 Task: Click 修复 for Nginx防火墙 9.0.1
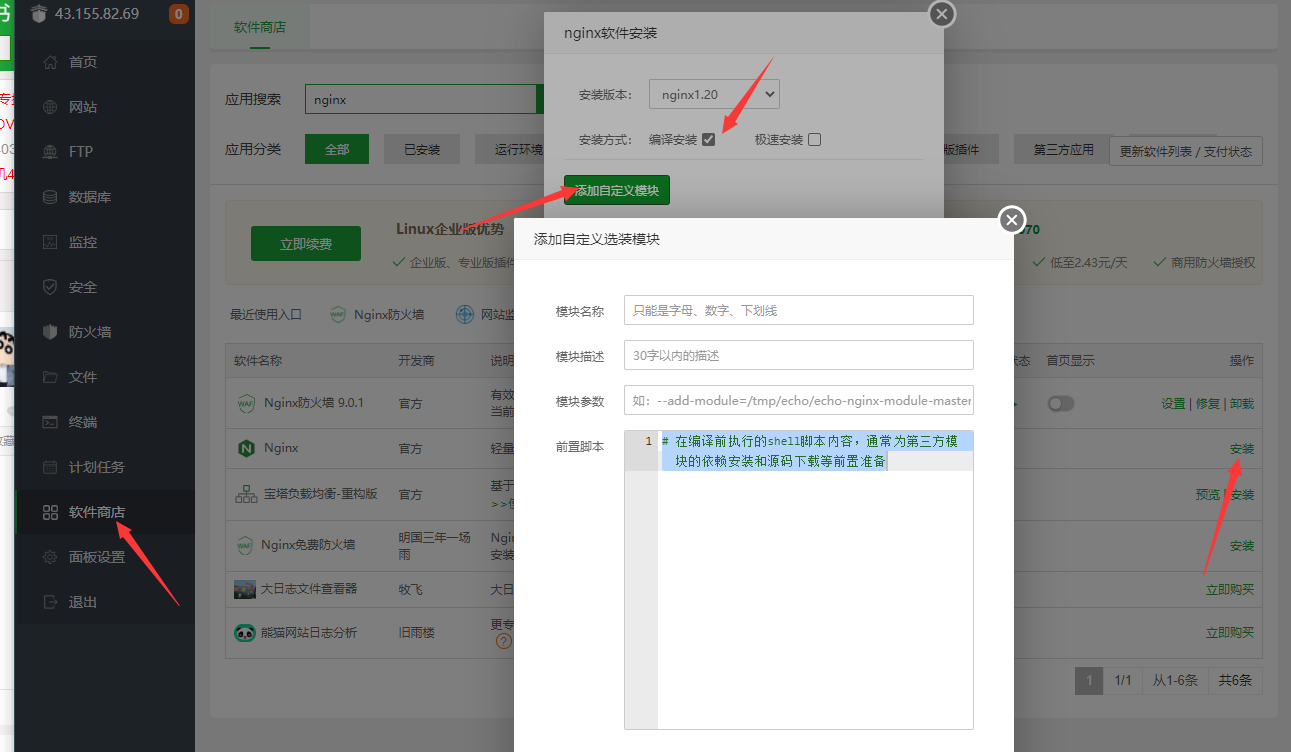click(x=1208, y=404)
